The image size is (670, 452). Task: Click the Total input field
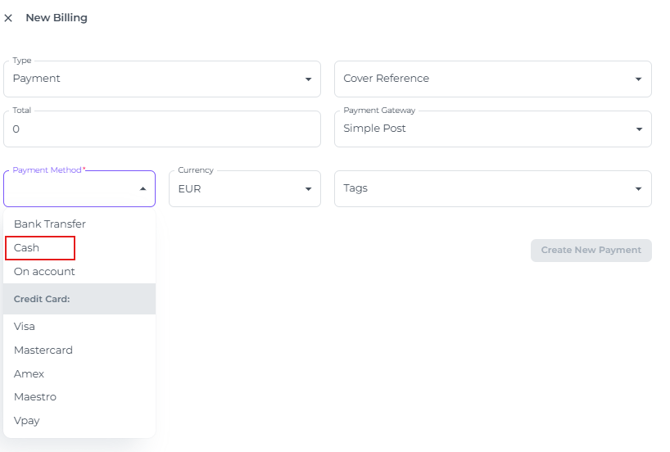point(161,129)
